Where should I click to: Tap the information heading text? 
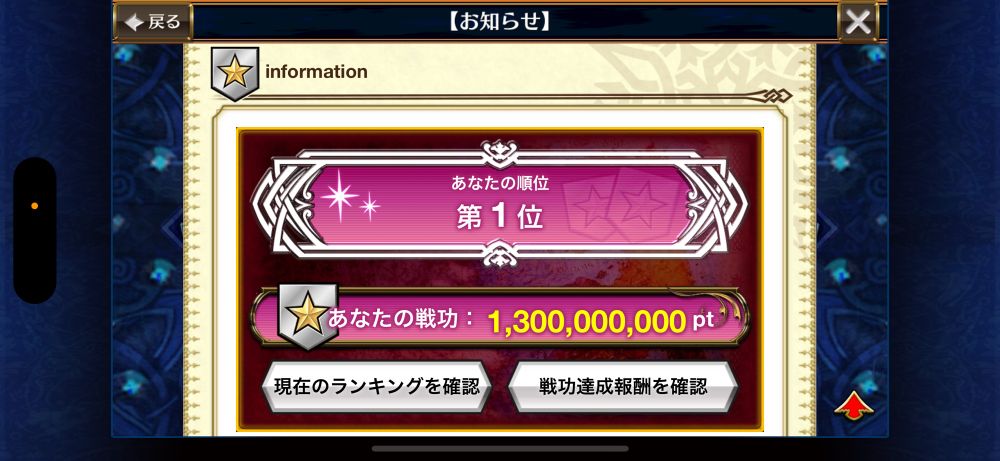316,72
